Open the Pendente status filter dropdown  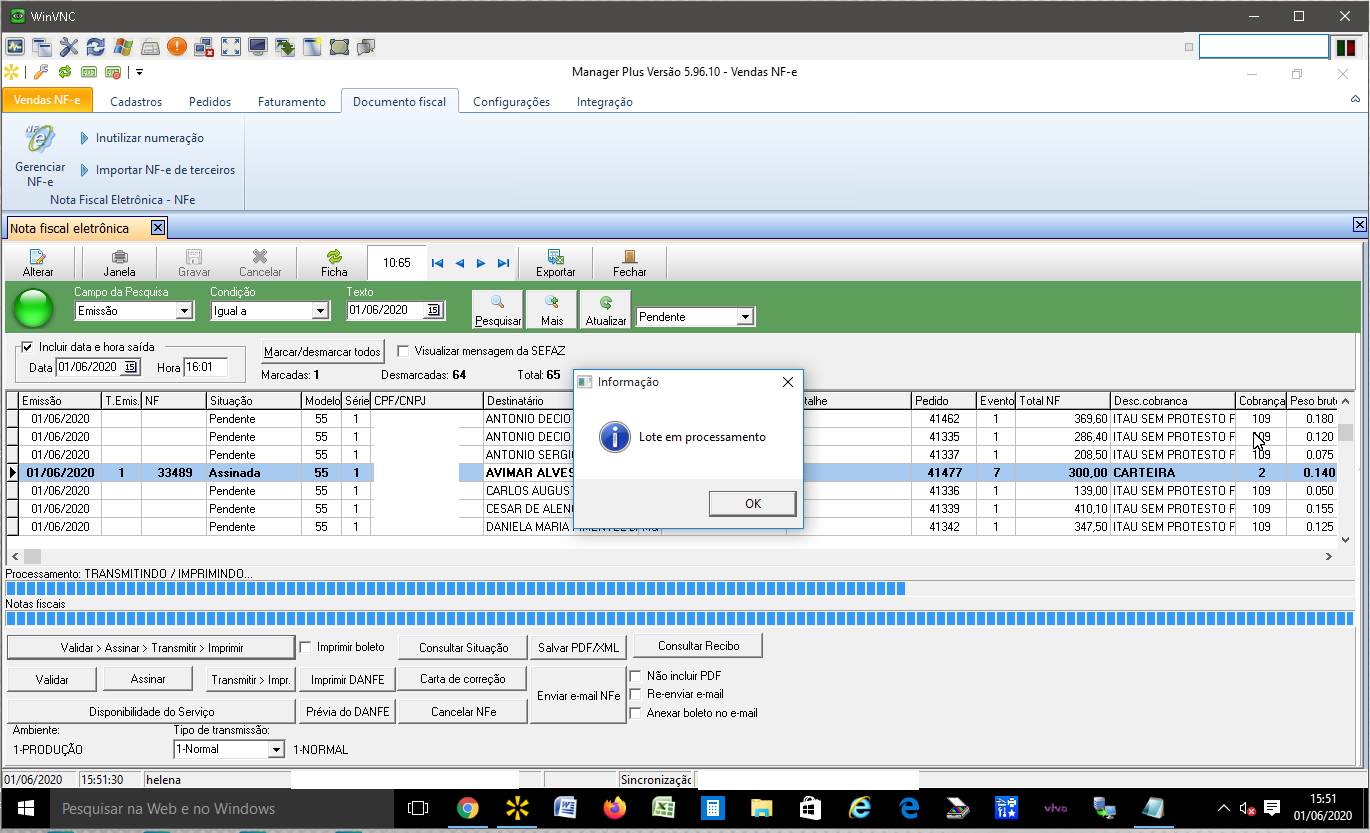coord(744,317)
